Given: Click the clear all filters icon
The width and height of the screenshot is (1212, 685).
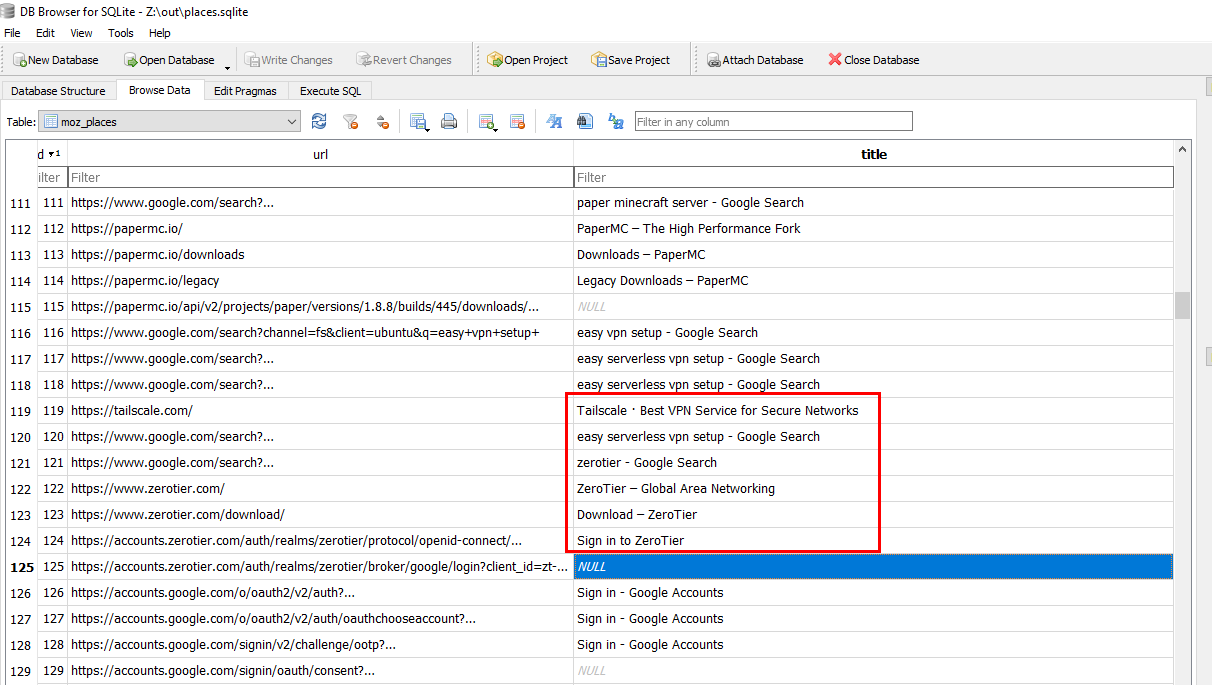Looking at the screenshot, I should click(350, 122).
